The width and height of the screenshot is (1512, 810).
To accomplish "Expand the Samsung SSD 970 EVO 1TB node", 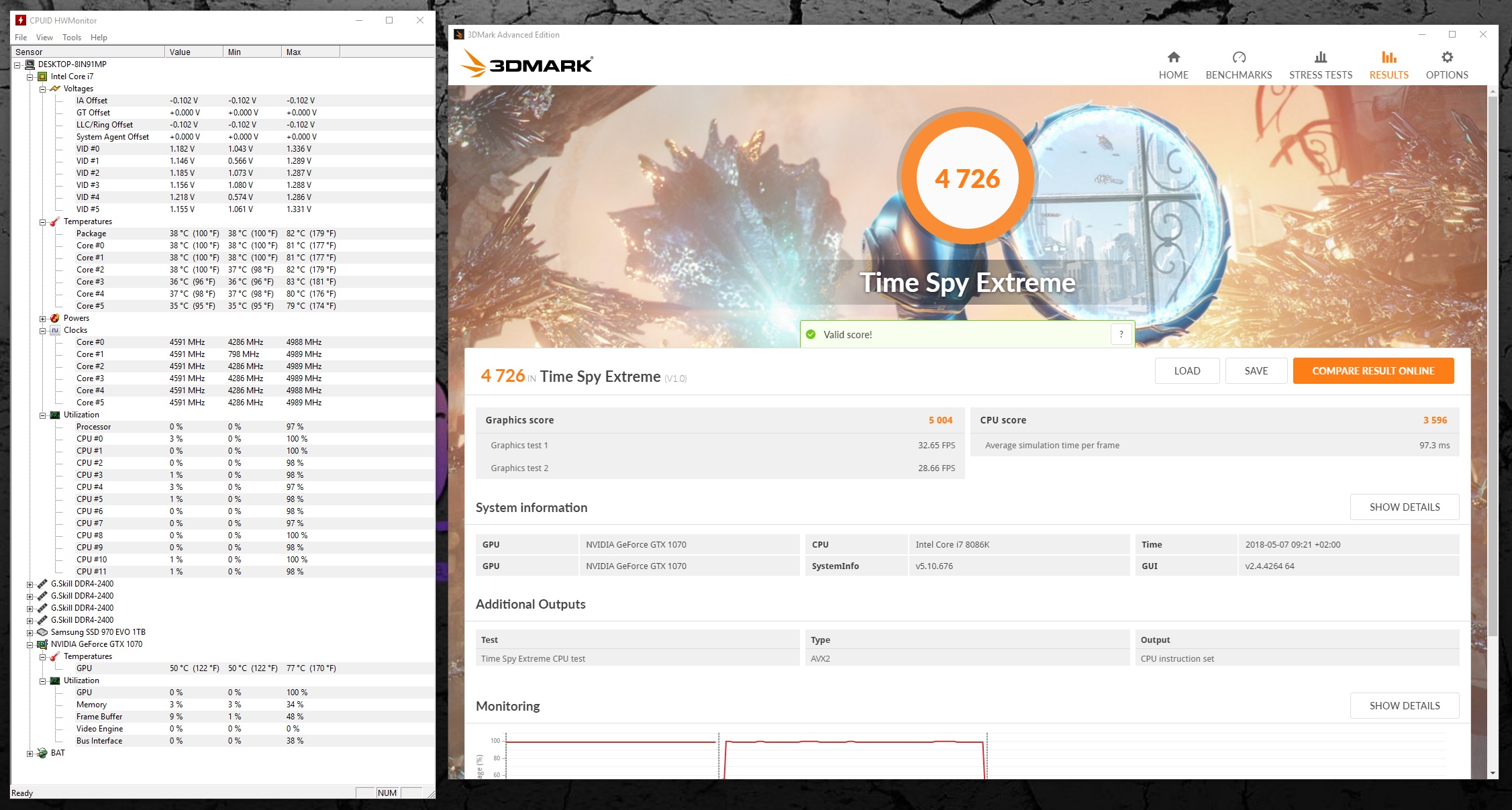I will pos(30,633).
